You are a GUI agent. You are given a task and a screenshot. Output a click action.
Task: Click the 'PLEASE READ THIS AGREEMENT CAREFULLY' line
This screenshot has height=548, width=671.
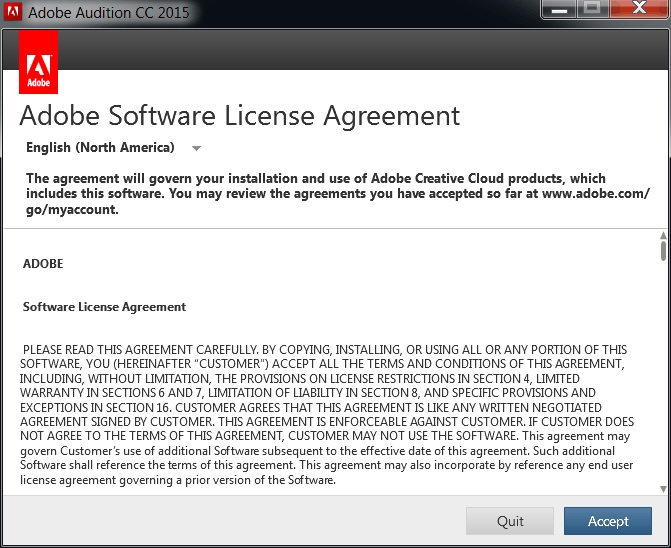pos(325,350)
